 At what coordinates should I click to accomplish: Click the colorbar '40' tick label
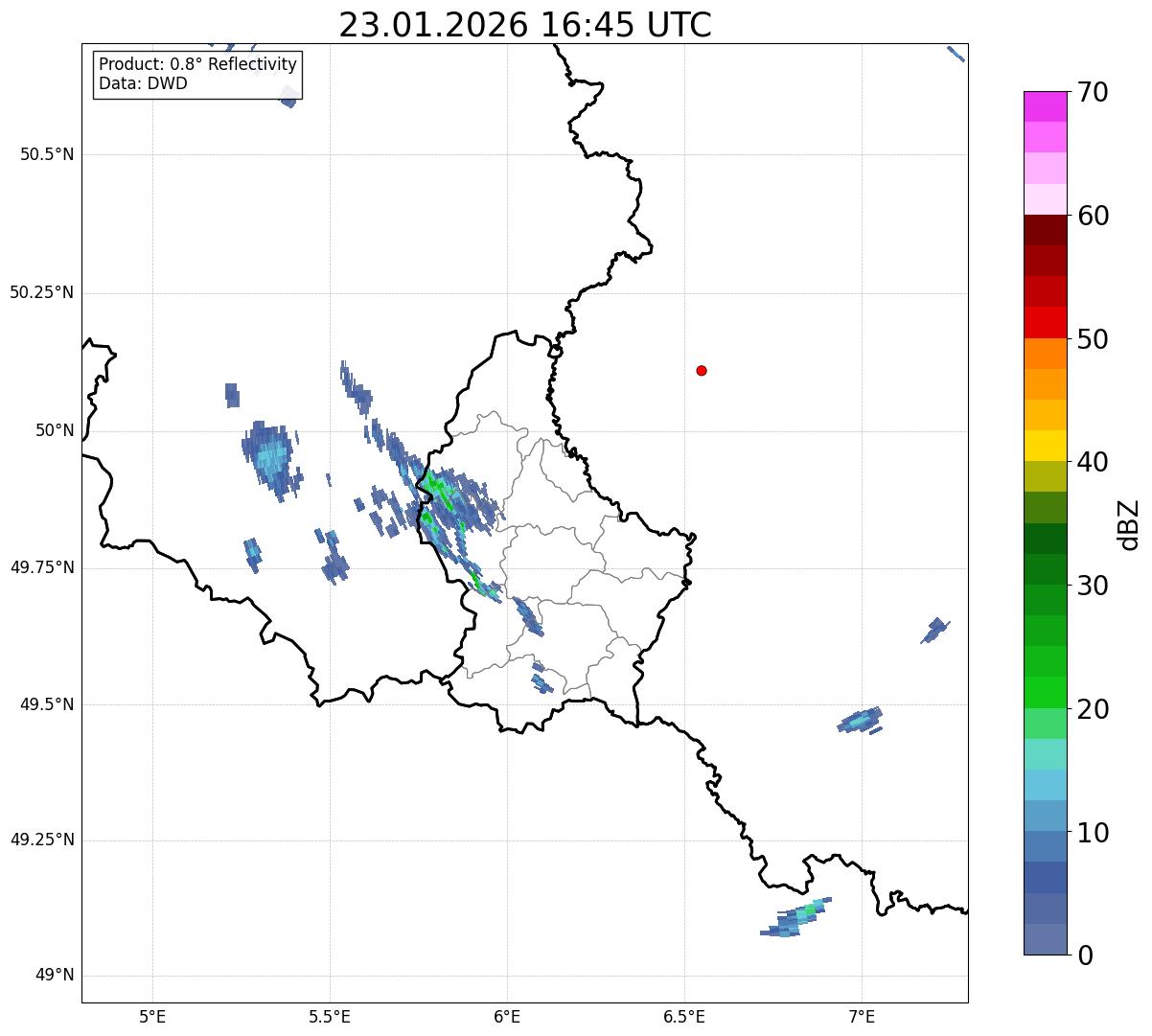(x=1093, y=462)
